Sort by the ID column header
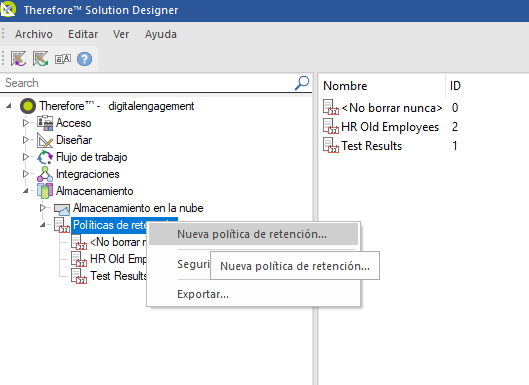The image size is (529, 385). pos(455,86)
